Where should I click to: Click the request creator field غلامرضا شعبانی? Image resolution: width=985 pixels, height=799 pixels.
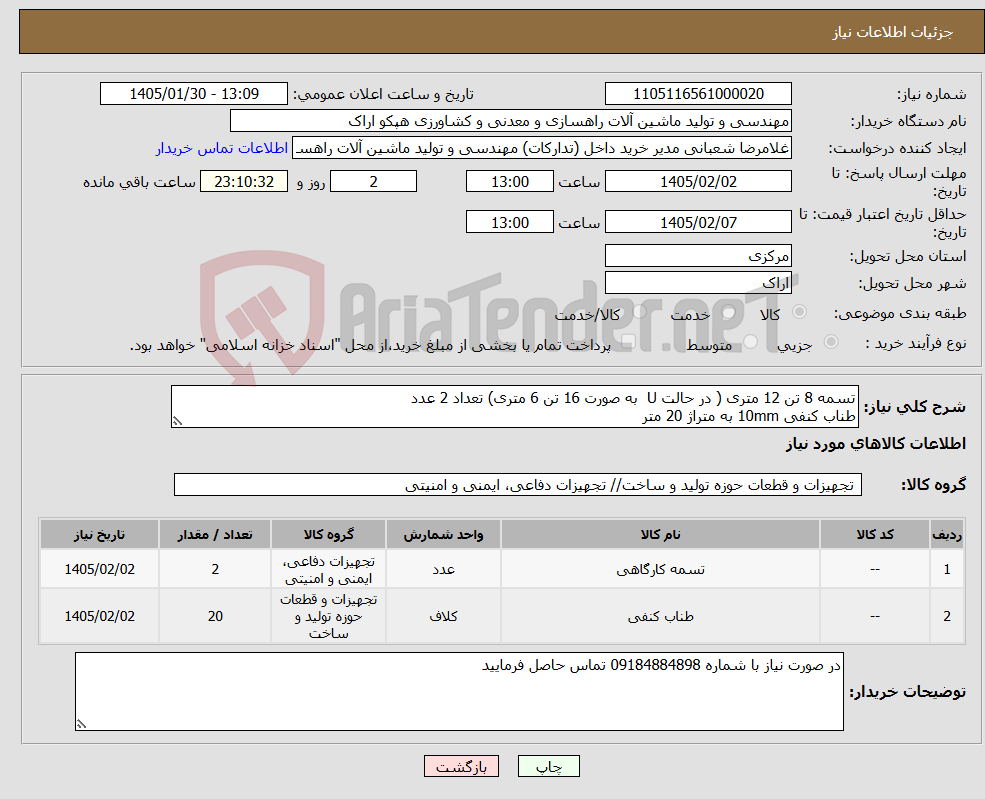[541, 148]
